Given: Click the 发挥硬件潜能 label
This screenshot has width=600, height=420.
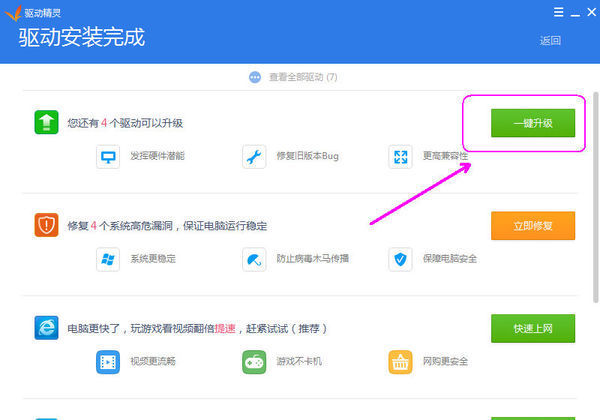Looking at the screenshot, I should click(157, 156).
